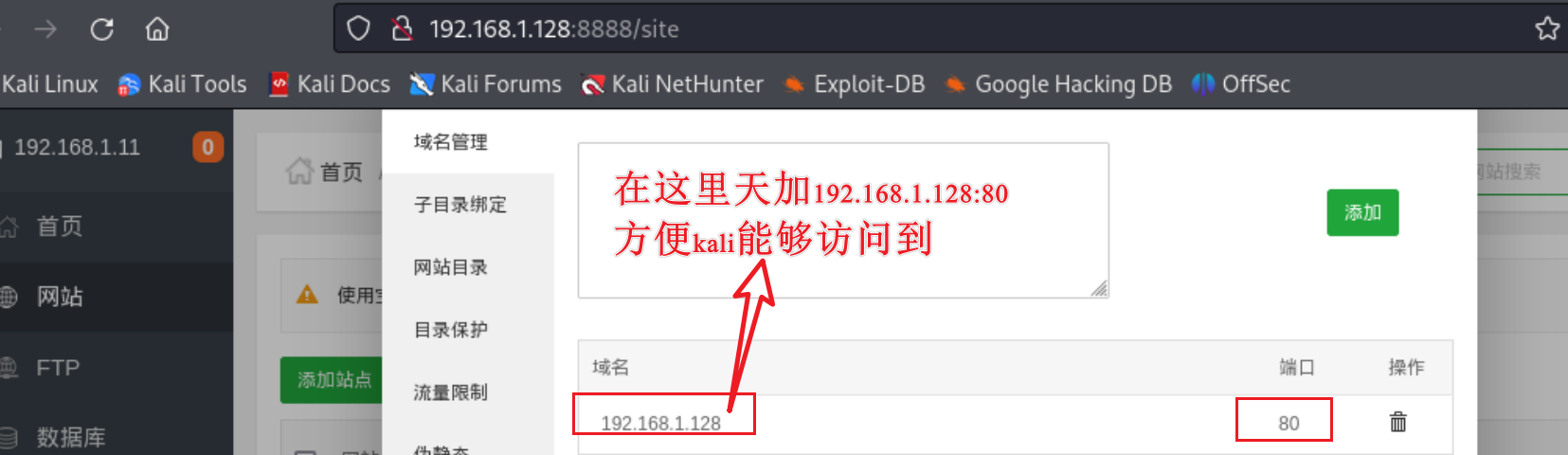Open the 目录保护 tab
1568x455 pixels.
tap(450, 330)
